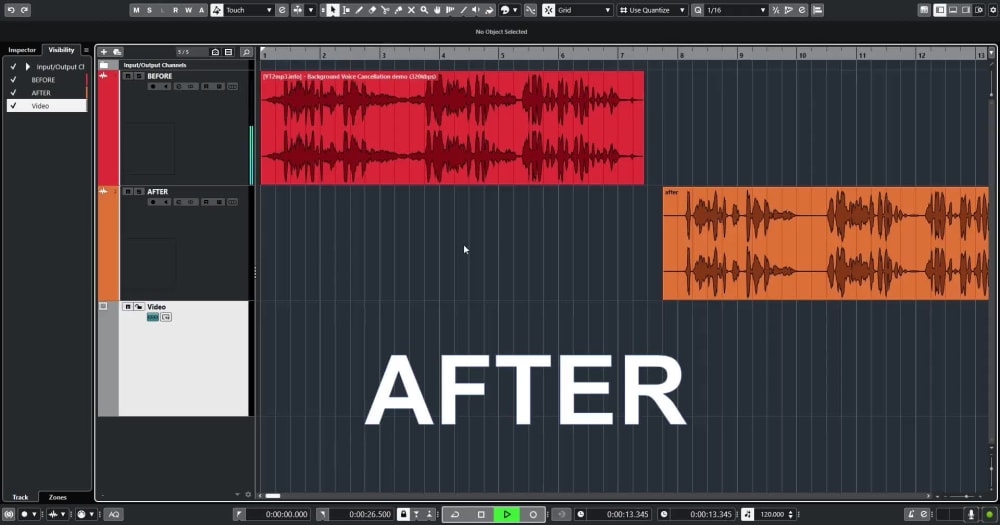1000x525 pixels.
Task: Open the color tool dropdown arrow
Action: tap(515, 10)
